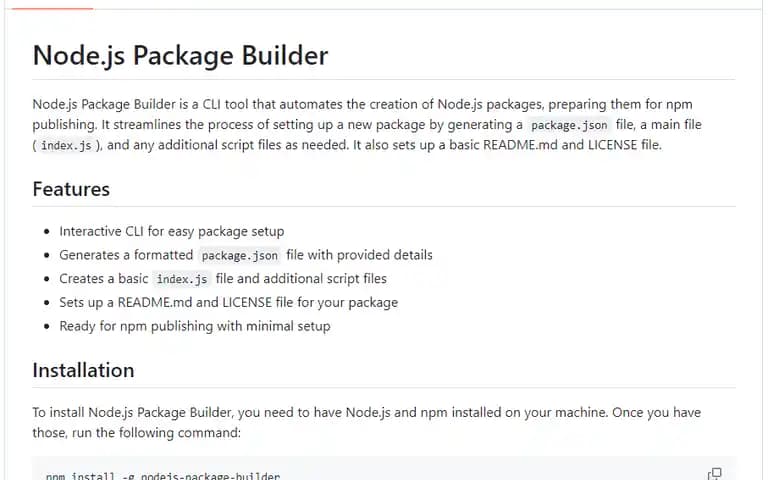The image size is (768, 480).
Task: Select the 'Installation' section heading
Action: click(83, 370)
